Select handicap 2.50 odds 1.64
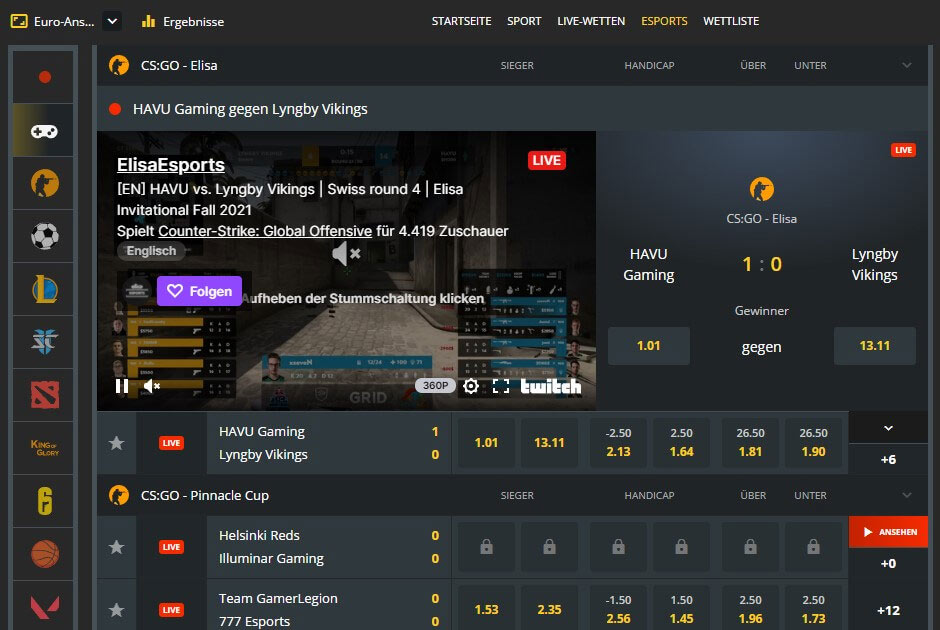Image resolution: width=940 pixels, height=630 pixels. point(681,442)
